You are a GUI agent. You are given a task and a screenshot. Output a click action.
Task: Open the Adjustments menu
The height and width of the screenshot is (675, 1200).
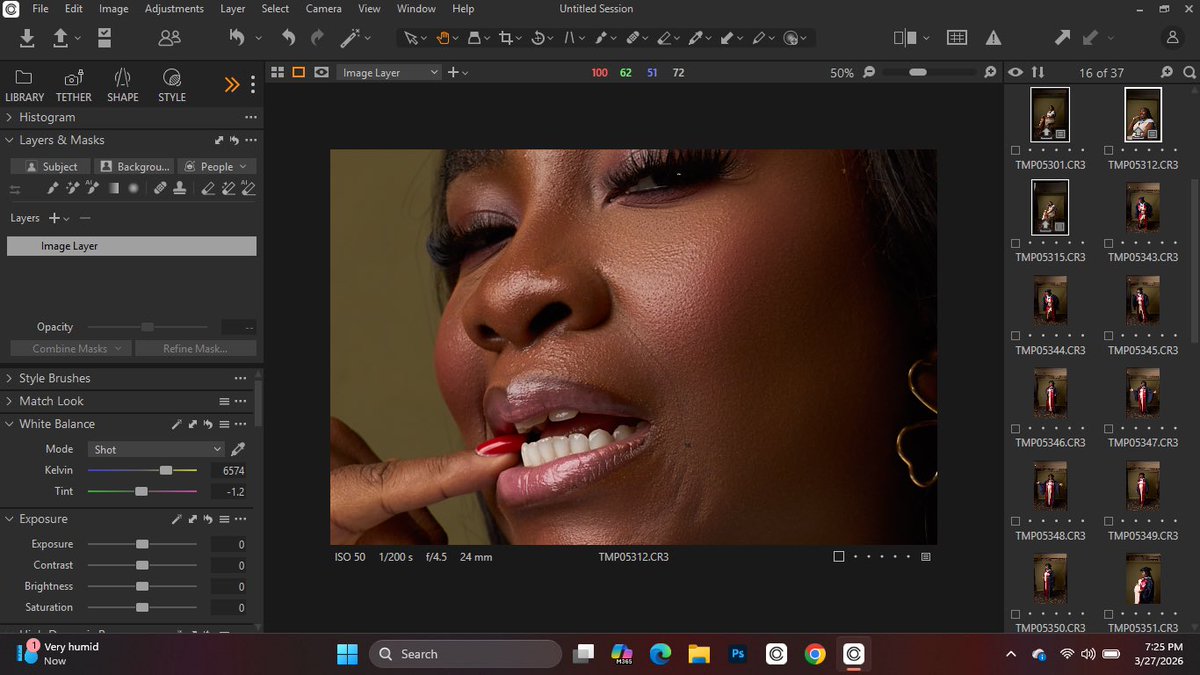point(174,9)
